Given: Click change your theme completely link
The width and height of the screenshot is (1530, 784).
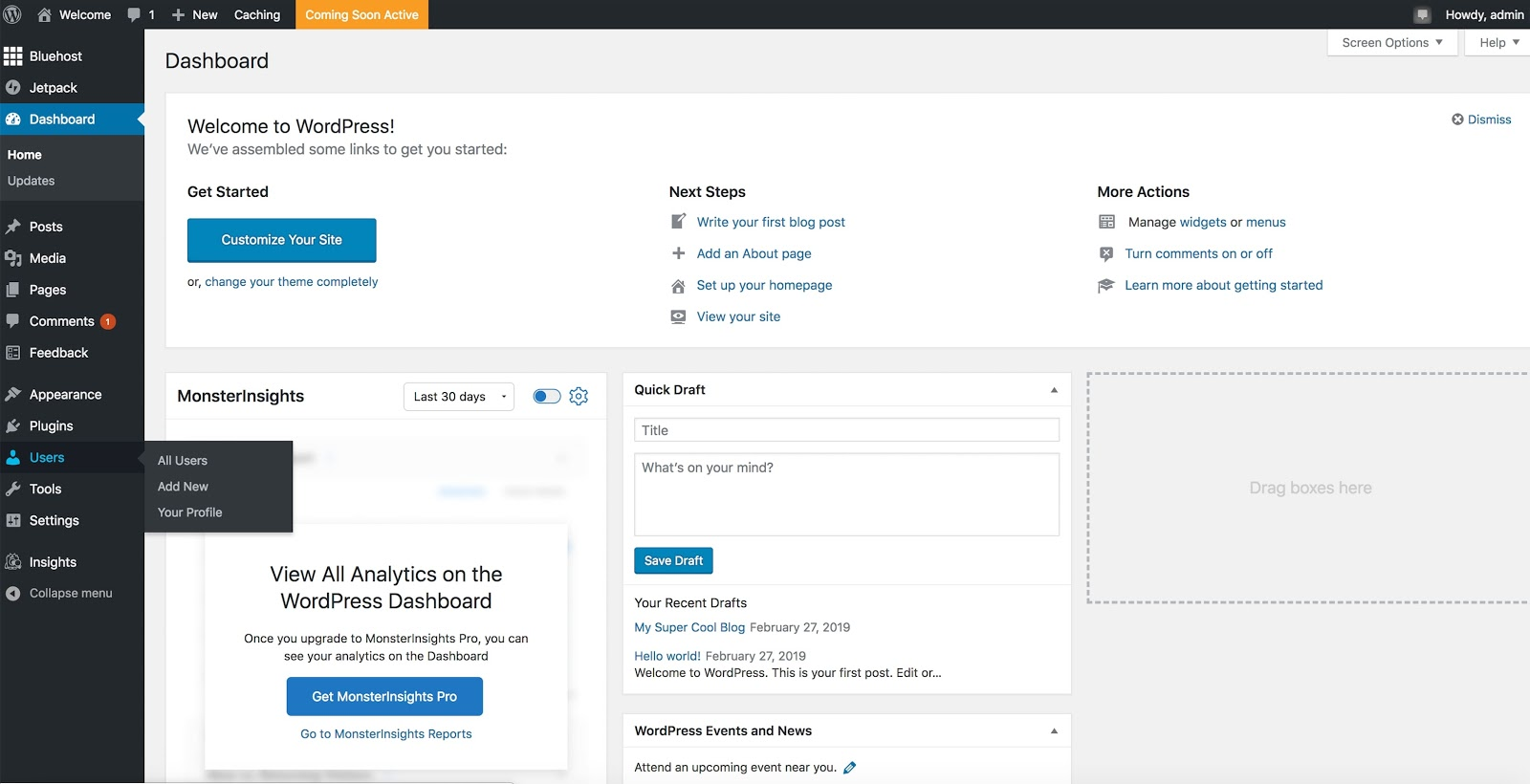Looking at the screenshot, I should pyautogui.click(x=292, y=282).
